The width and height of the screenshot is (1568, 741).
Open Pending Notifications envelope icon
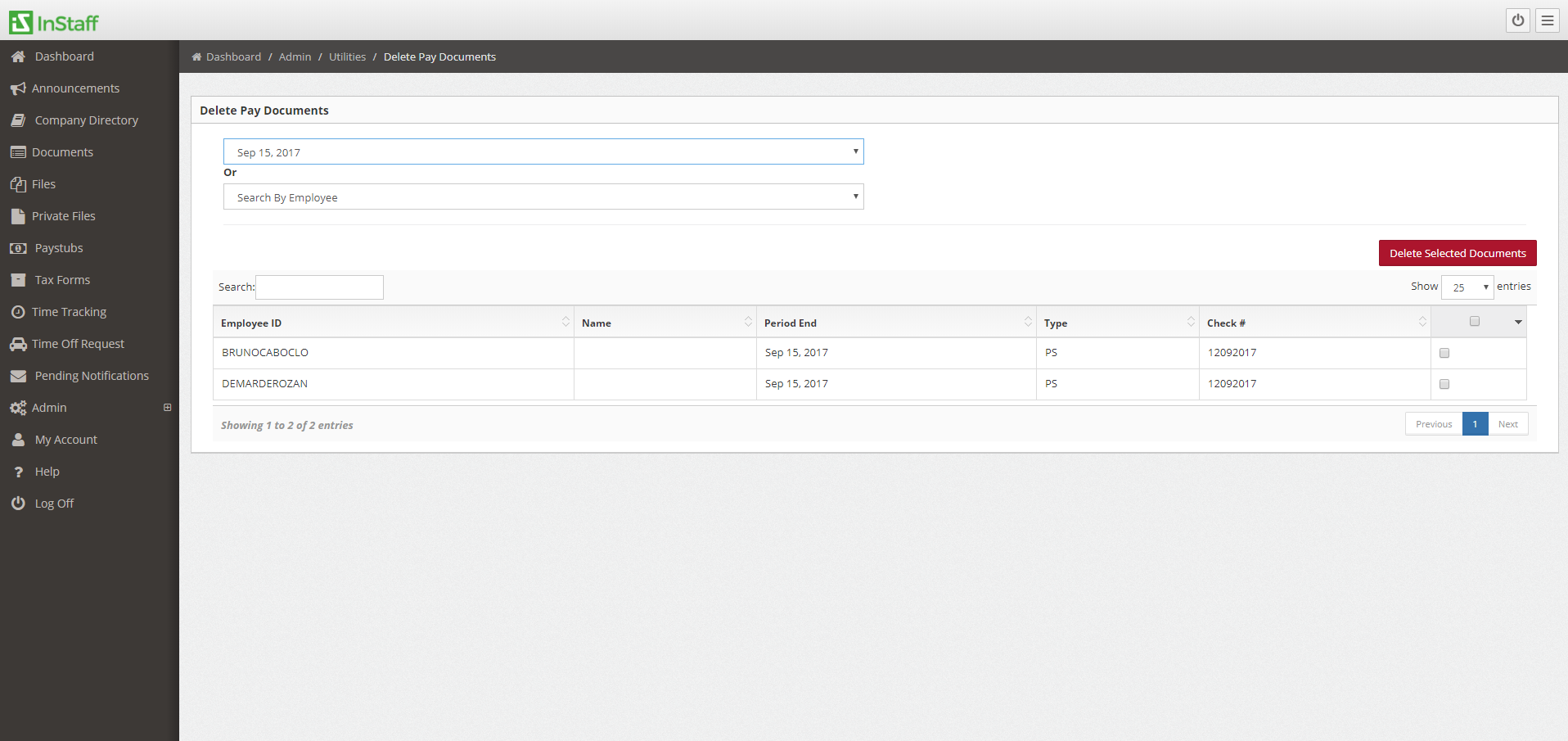[x=18, y=375]
